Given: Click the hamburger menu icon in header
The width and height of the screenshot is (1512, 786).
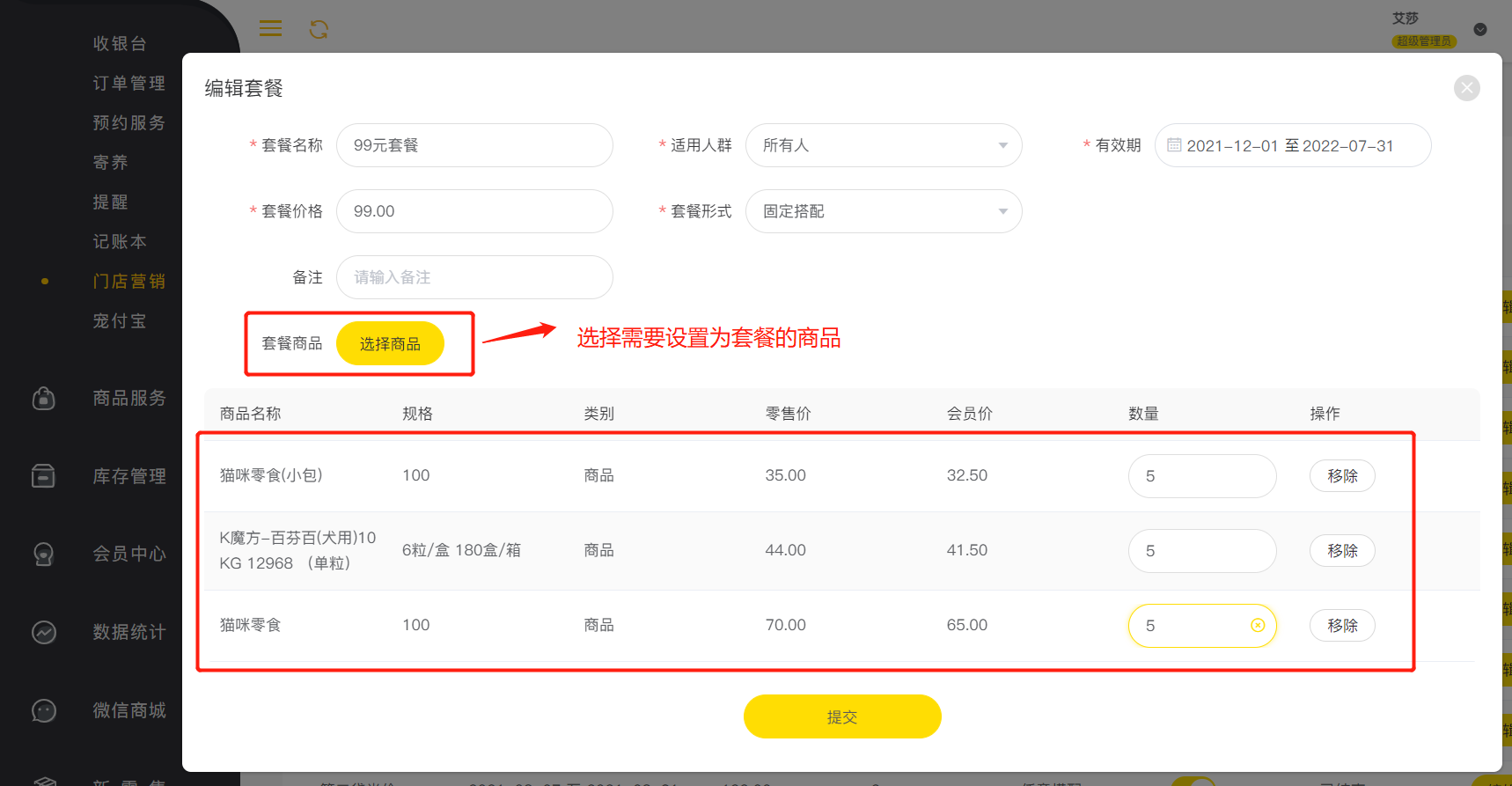Looking at the screenshot, I should pos(270,29).
